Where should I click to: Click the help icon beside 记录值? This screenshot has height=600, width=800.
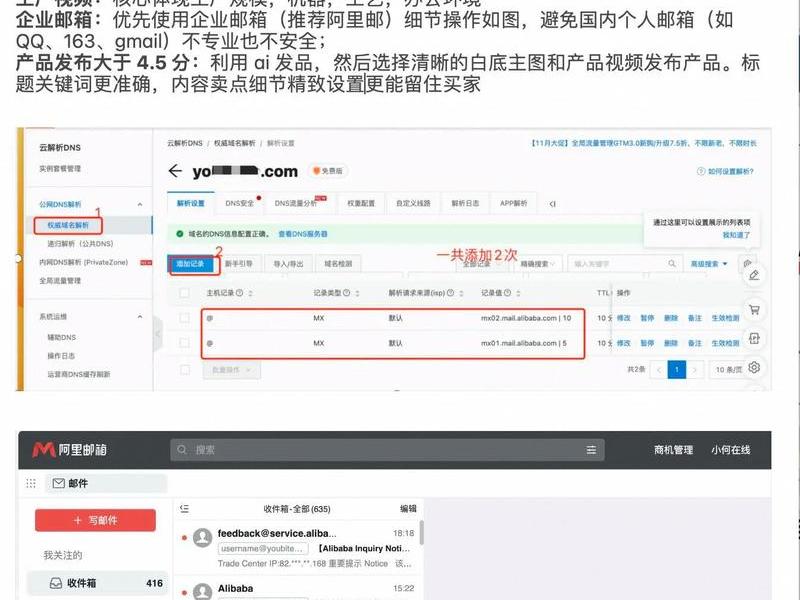coord(507,293)
